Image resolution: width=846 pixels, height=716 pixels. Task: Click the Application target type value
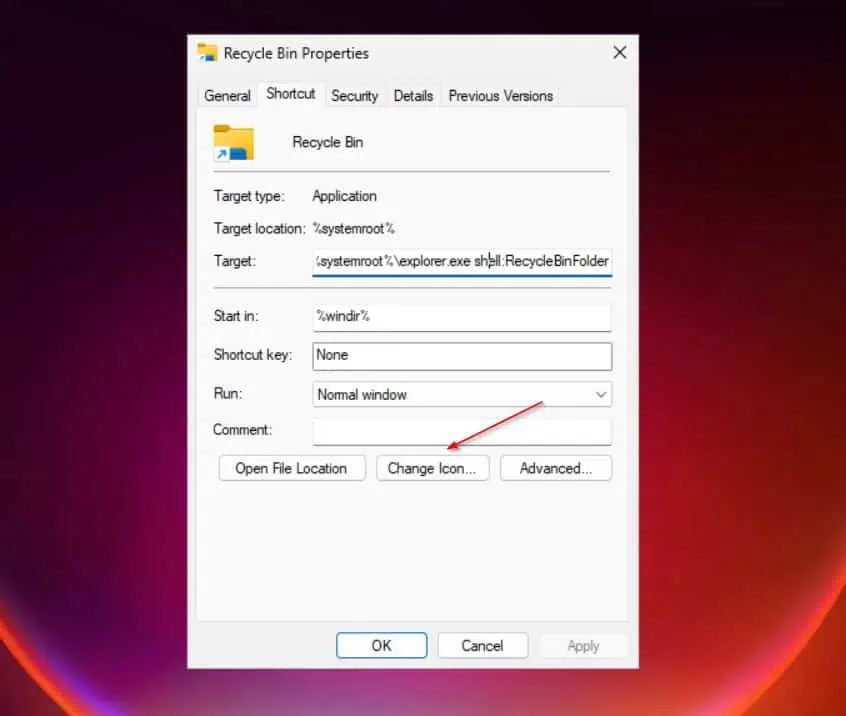coord(344,196)
